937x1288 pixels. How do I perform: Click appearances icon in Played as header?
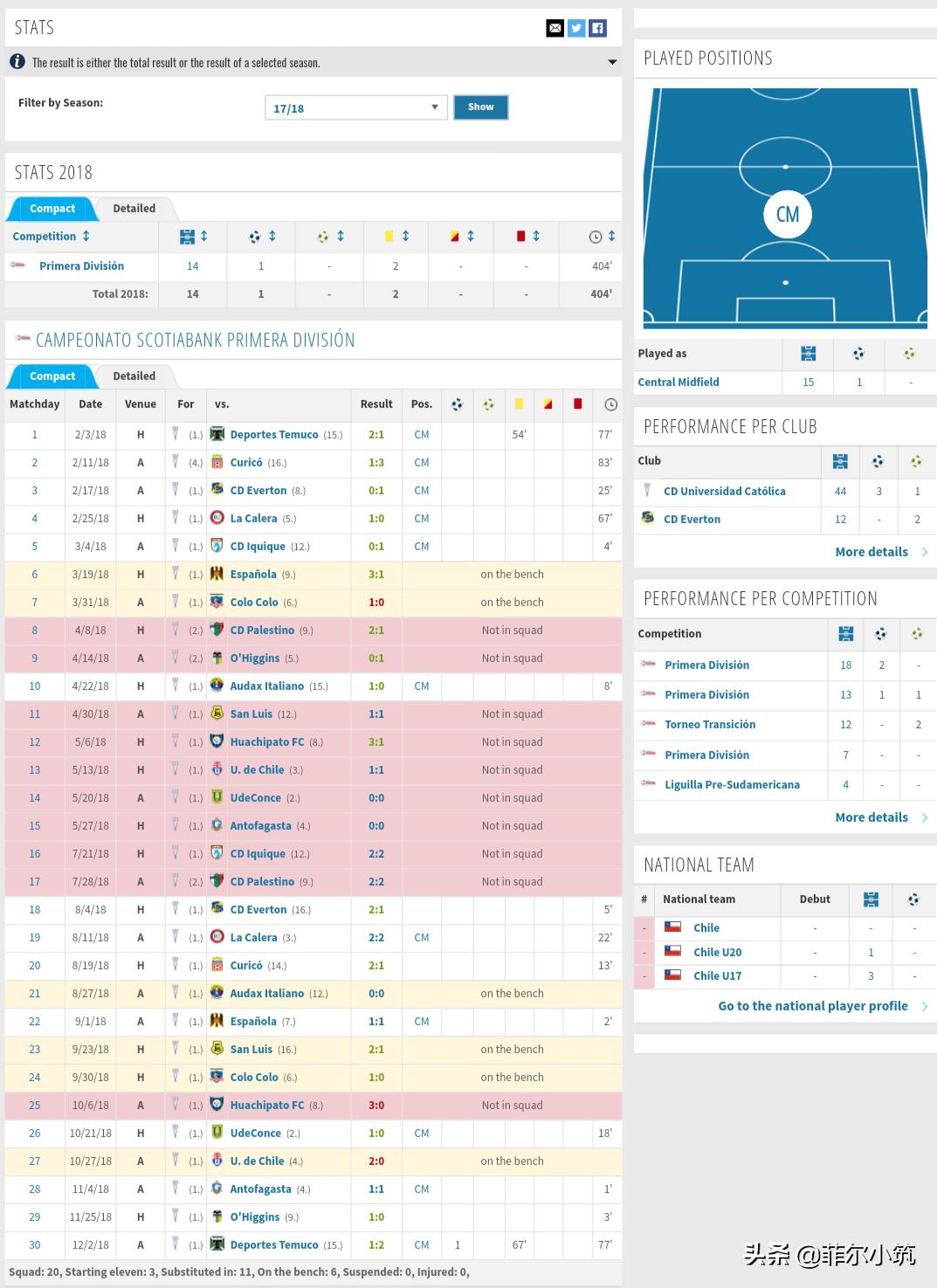(x=809, y=354)
